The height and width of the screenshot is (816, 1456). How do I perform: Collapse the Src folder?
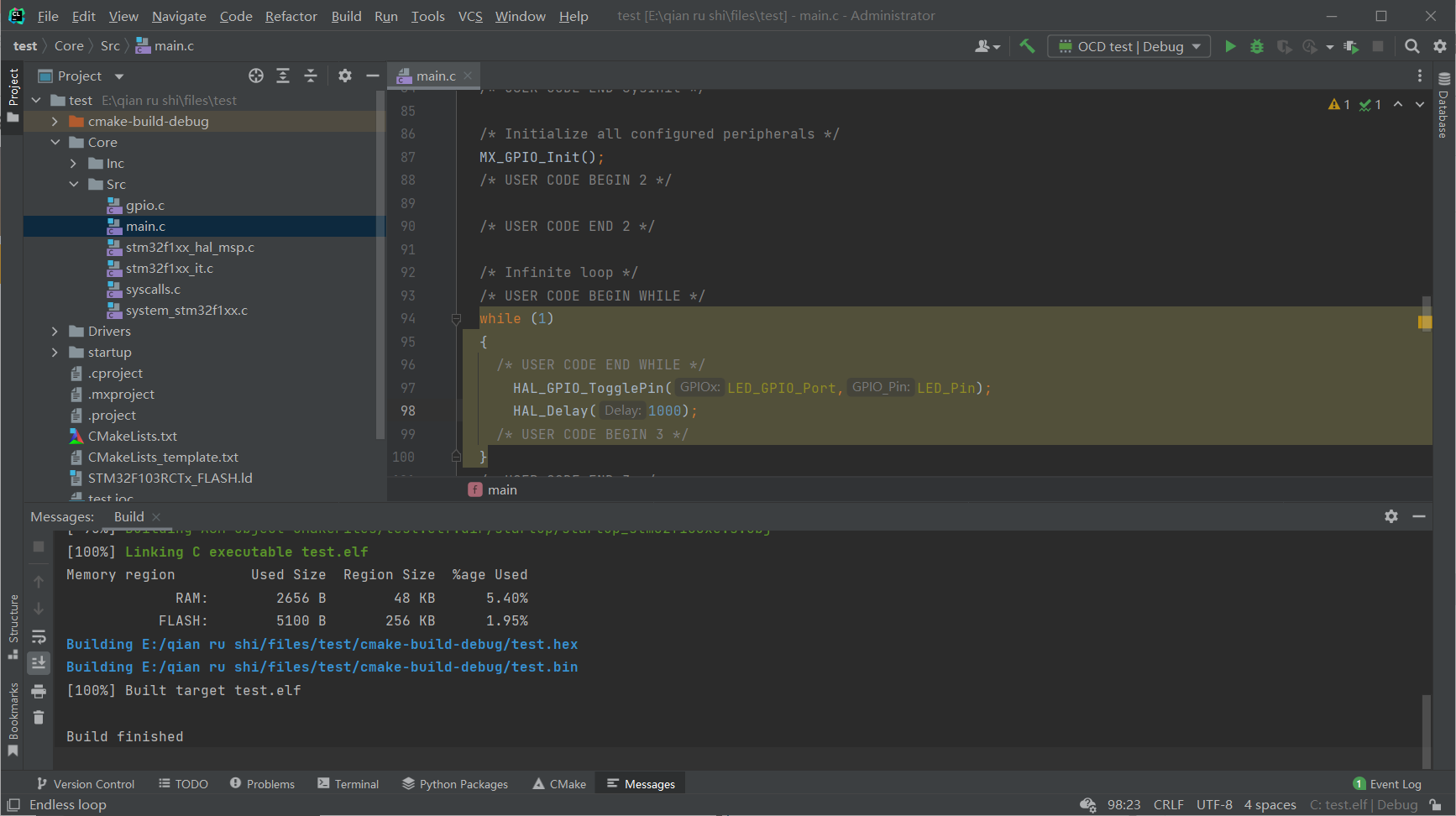[74, 184]
